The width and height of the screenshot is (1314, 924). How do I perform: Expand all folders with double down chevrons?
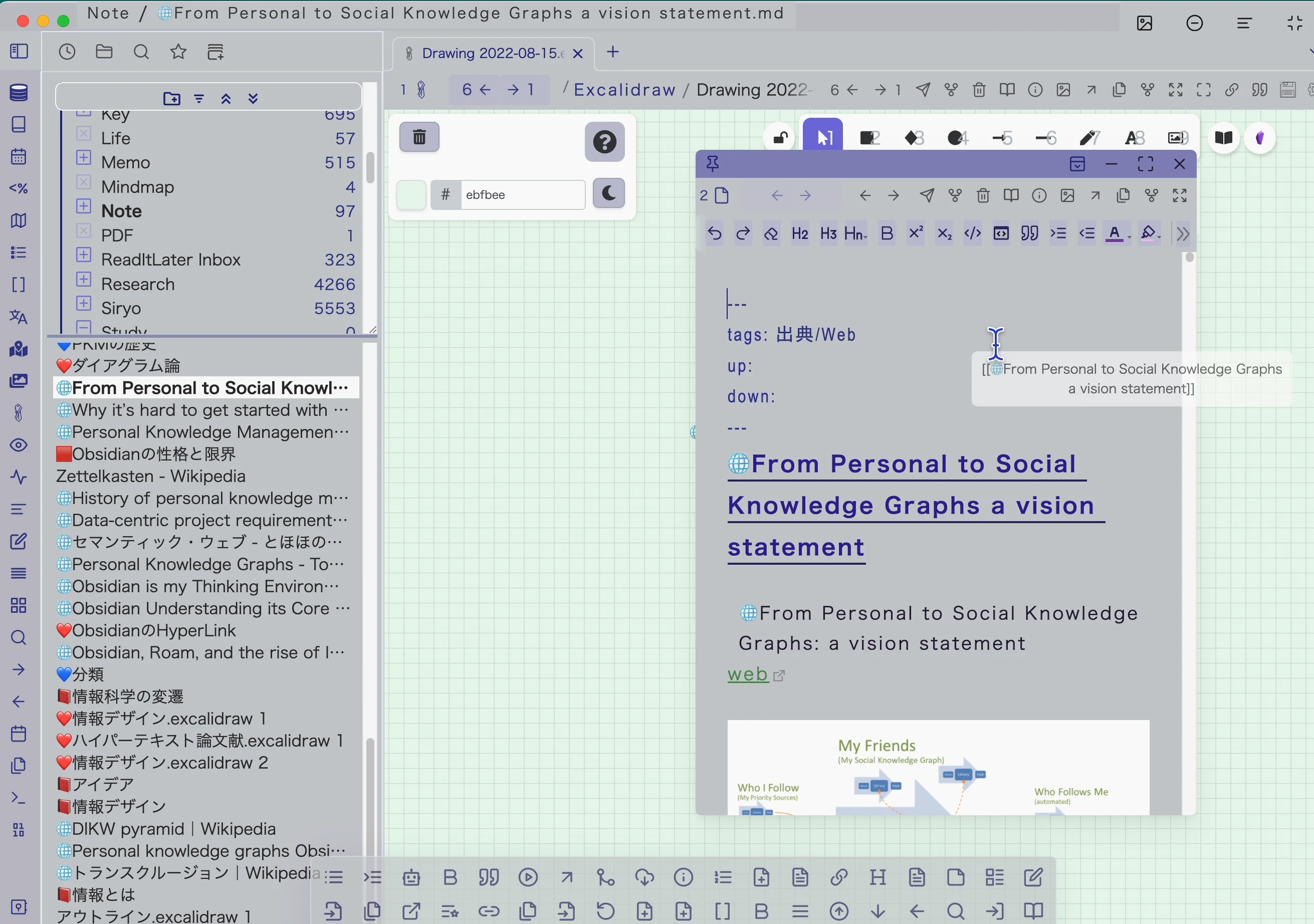[x=253, y=98]
